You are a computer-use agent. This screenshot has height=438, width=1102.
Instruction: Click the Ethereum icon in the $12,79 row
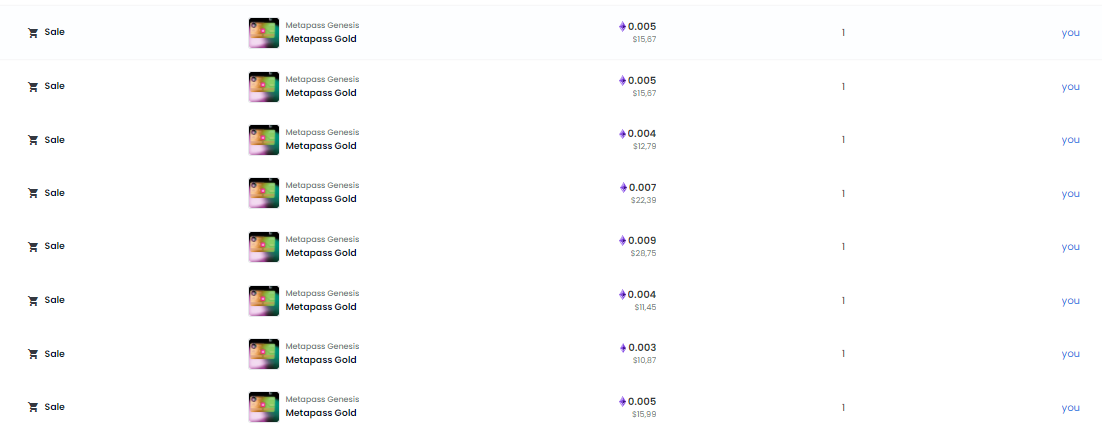(622, 134)
